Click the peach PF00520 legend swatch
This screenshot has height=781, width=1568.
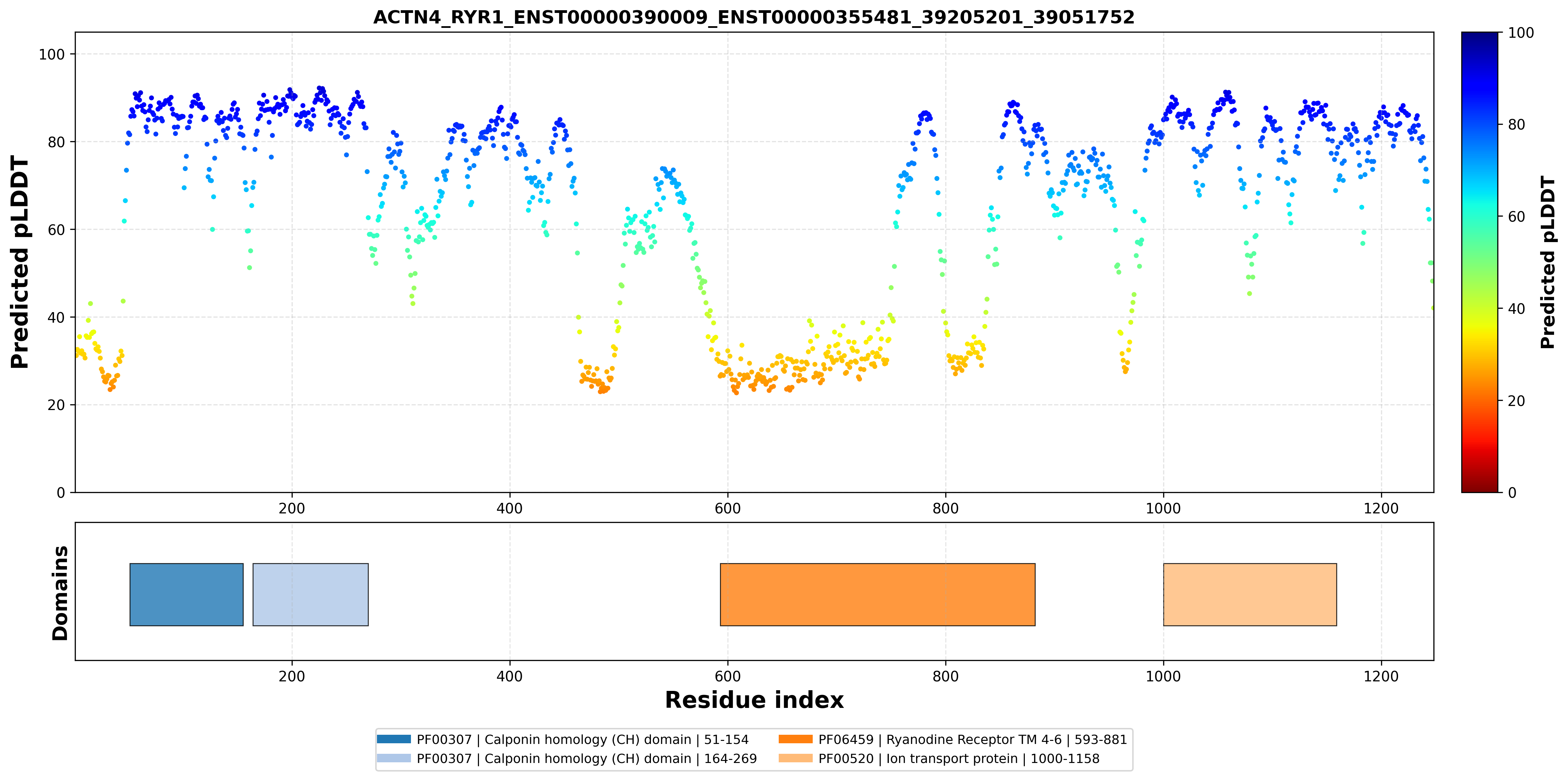tap(796, 758)
